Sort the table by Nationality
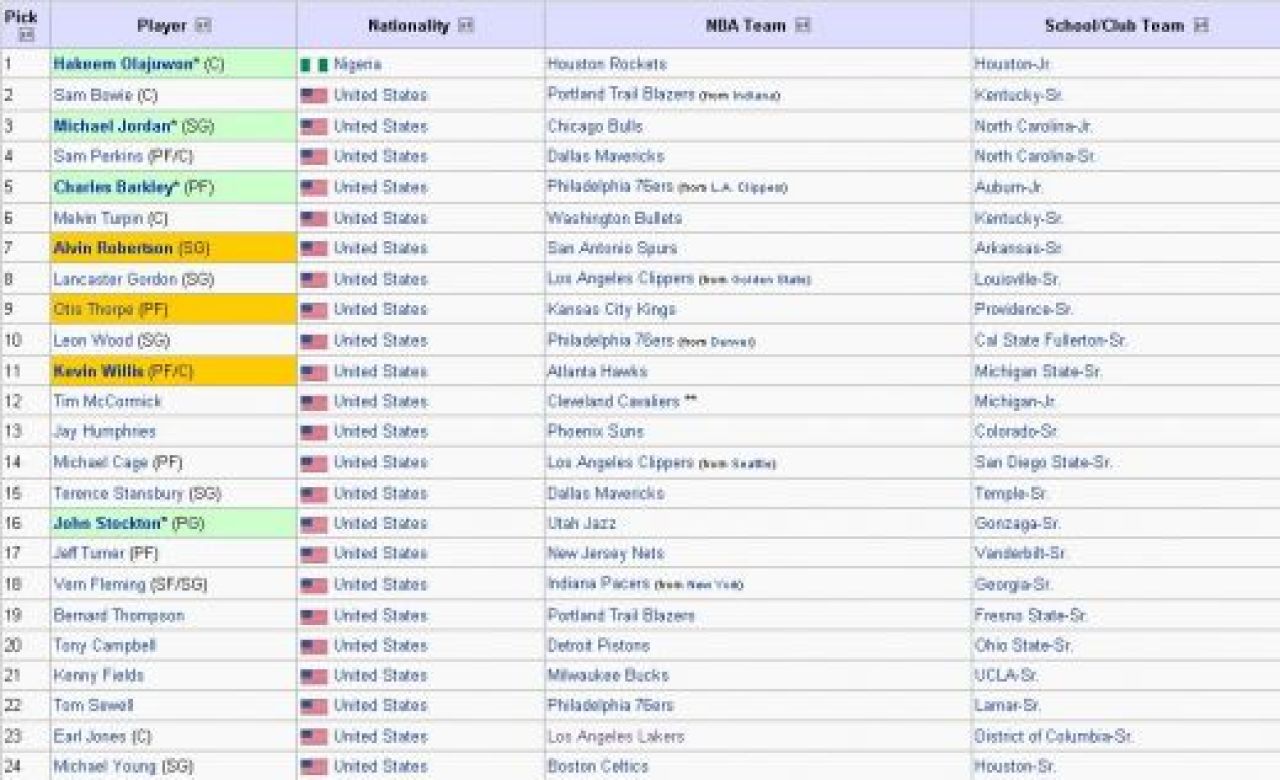This screenshot has width=1280, height=780. 466,26
